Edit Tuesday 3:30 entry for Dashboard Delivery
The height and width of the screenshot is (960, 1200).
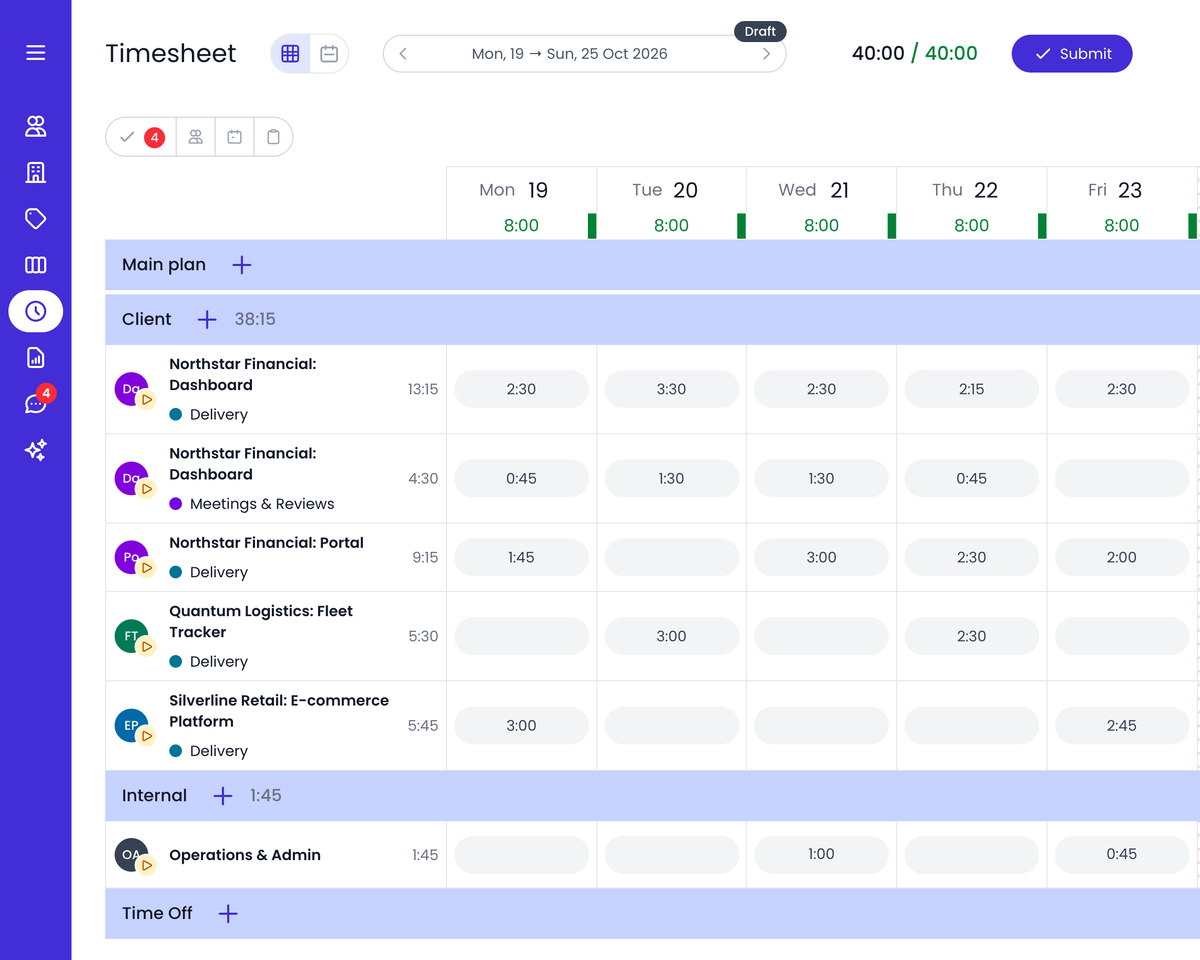tap(671, 389)
